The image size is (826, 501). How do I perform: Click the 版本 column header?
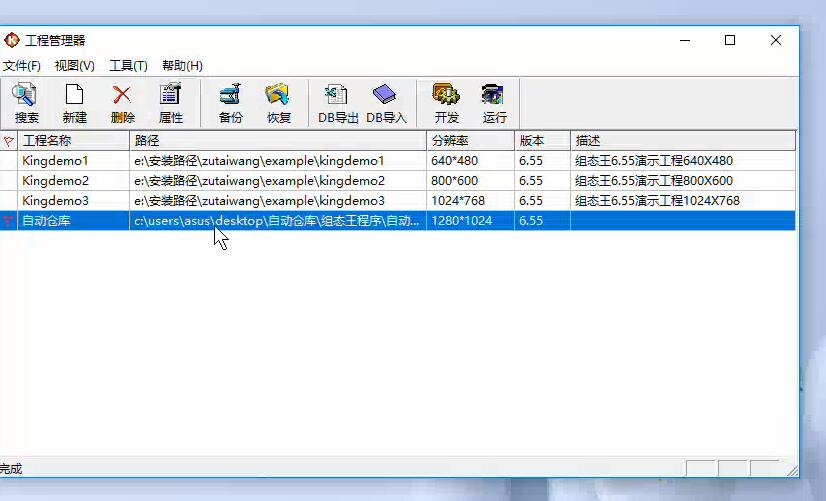tap(543, 141)
